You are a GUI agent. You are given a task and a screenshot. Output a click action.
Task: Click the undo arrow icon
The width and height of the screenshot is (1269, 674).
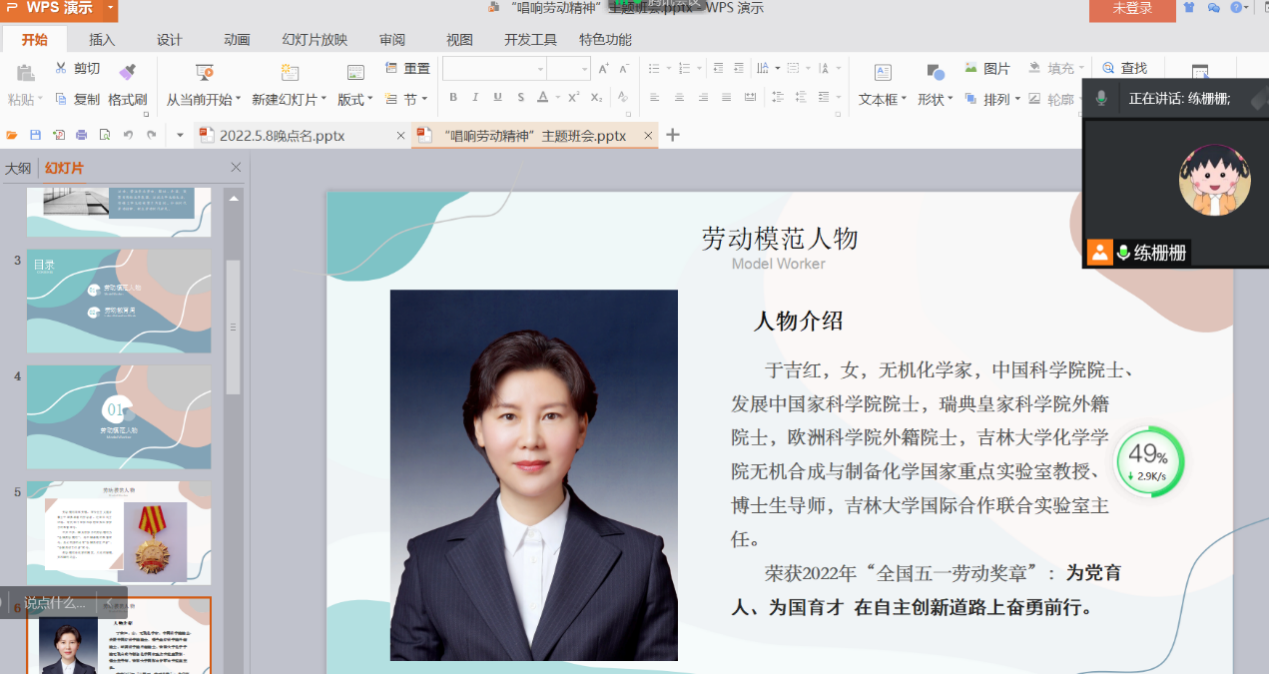pyautogui.click(x=128, y=135)
